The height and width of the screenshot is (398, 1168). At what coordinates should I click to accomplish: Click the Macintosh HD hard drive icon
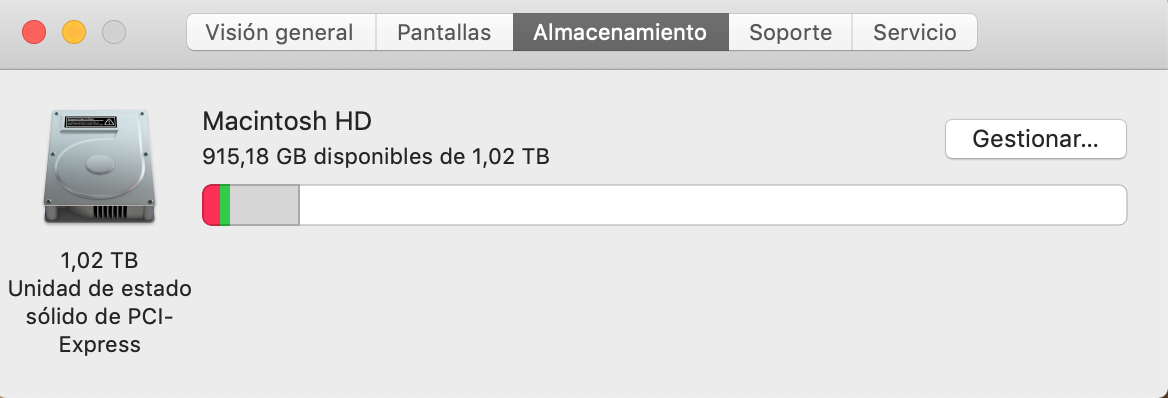[99, 165]
